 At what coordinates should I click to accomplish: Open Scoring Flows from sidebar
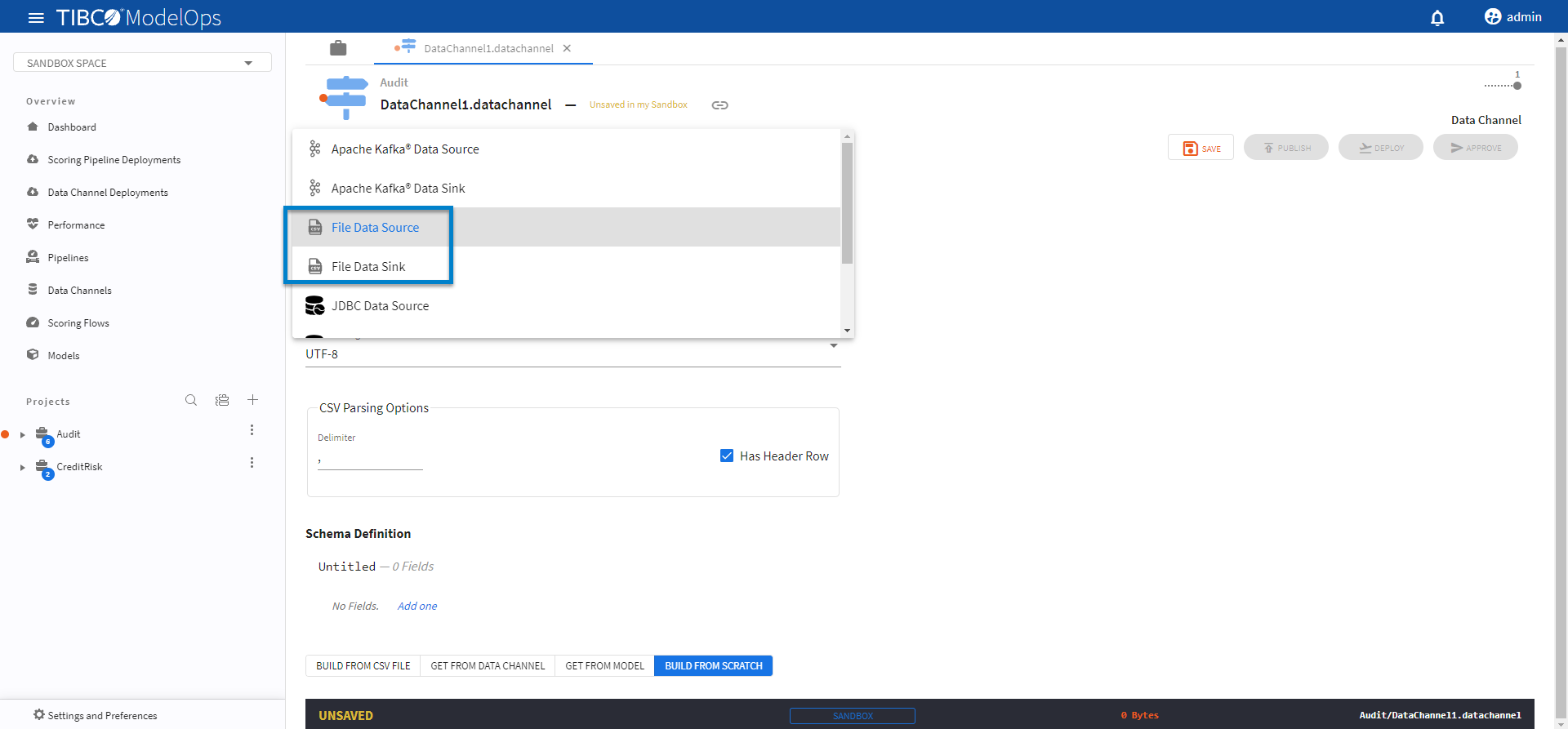(x=78, y=322)
